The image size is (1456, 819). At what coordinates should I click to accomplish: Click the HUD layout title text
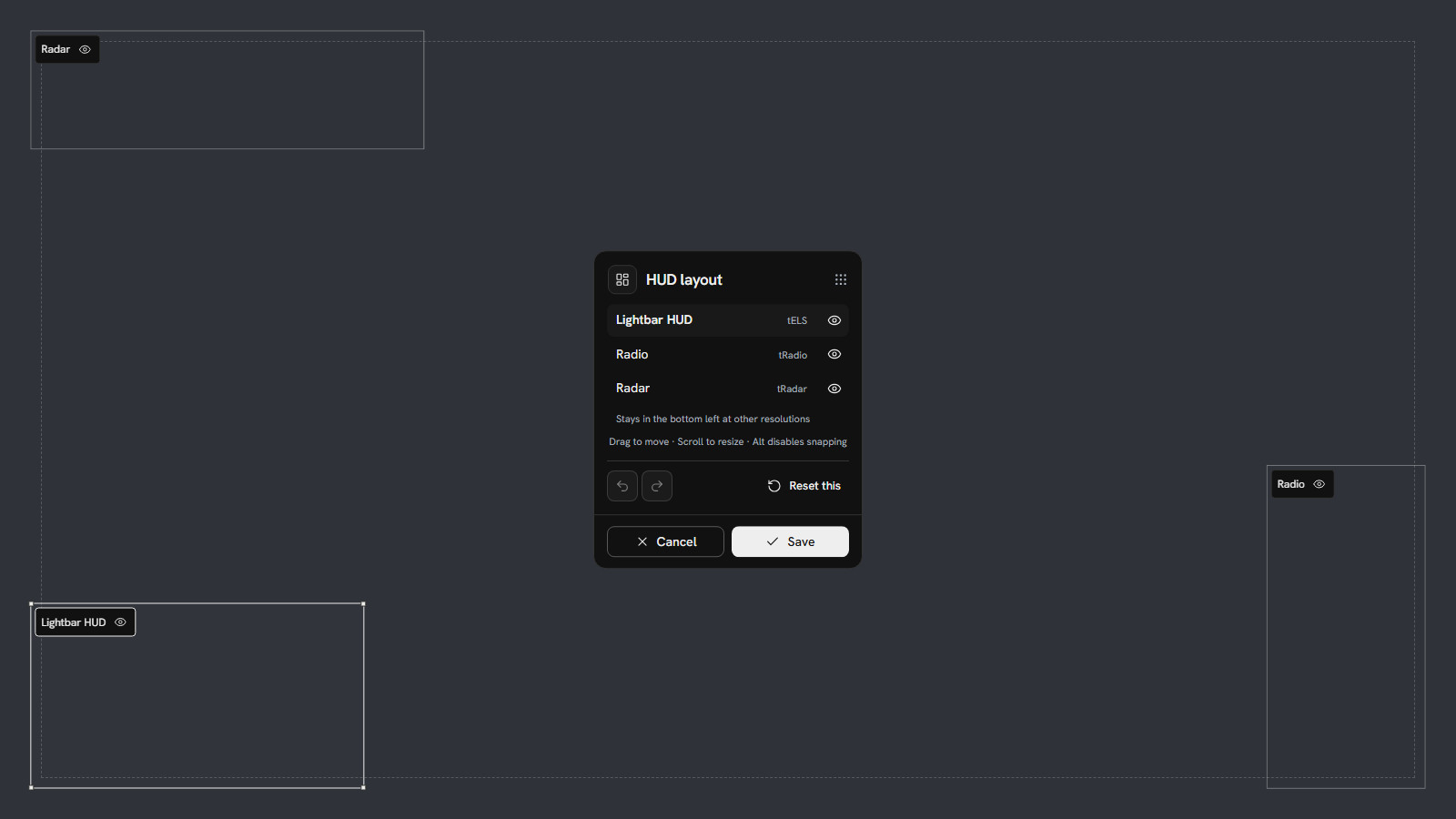point(684,279)
